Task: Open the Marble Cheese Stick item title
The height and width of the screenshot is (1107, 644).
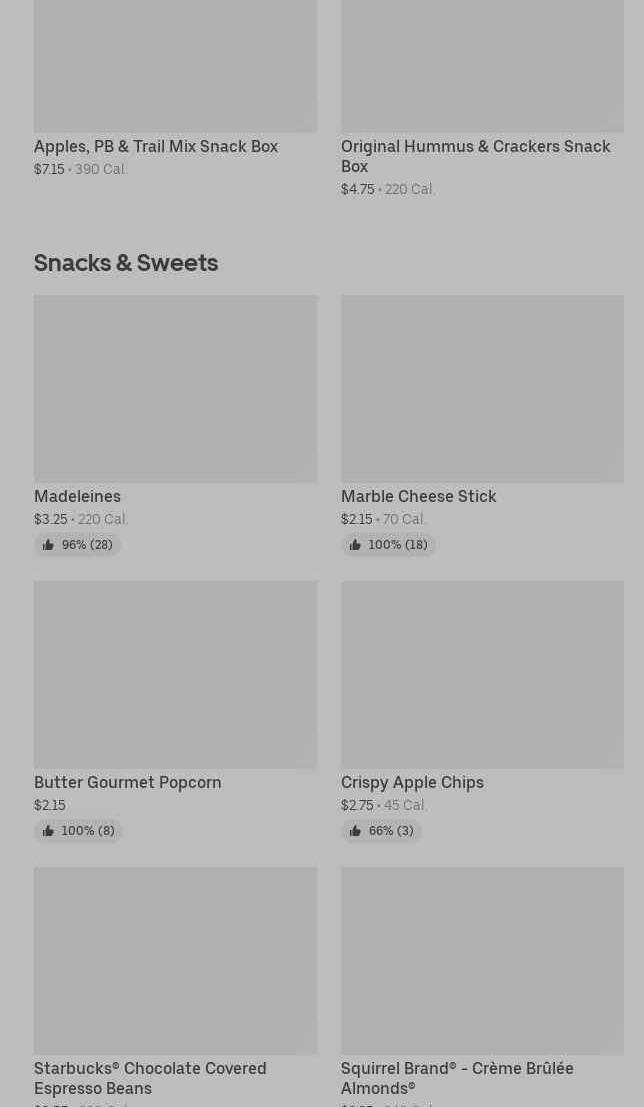Action: tap(418, 496)
